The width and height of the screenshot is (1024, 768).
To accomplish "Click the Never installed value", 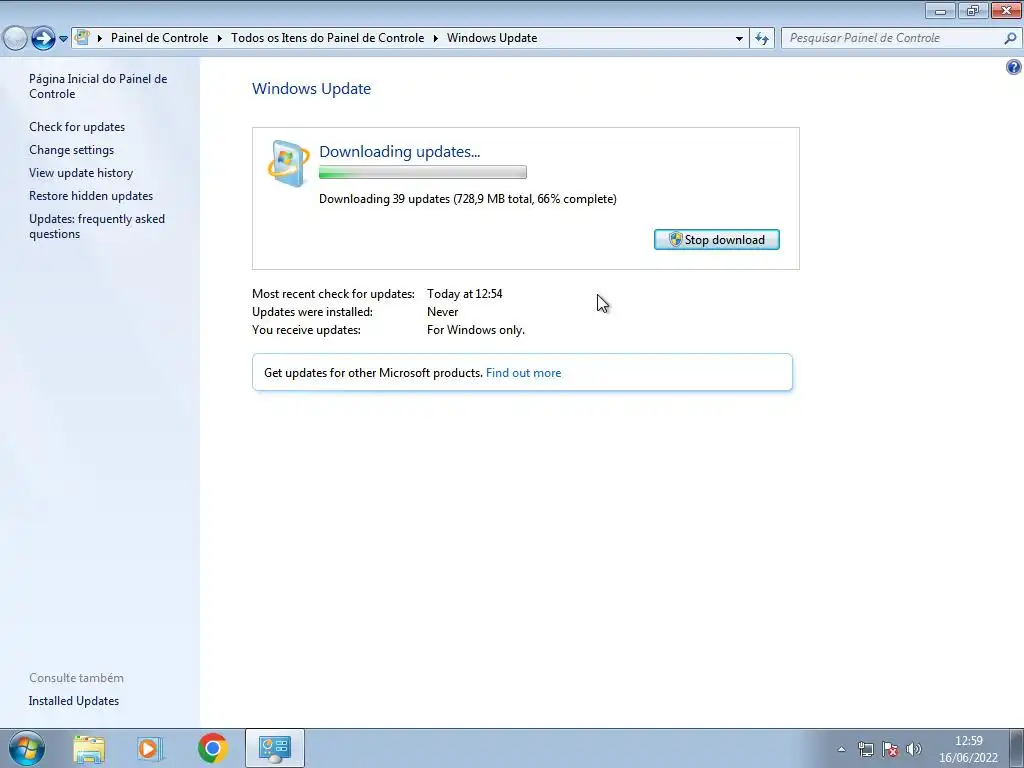I will pyautogui.click(x=442, y=312).
